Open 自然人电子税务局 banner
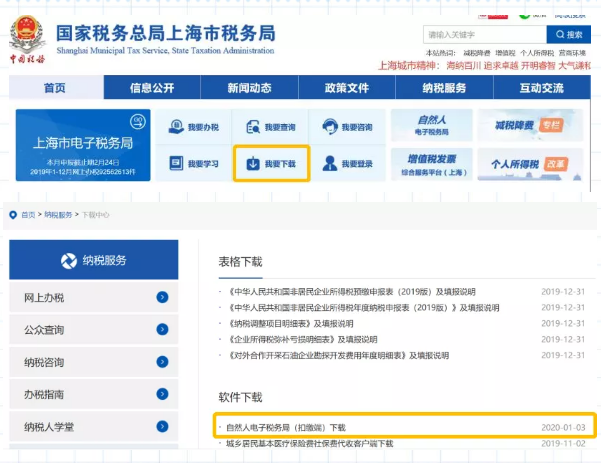Screen dimensions: 601x463 pos(432,125)
